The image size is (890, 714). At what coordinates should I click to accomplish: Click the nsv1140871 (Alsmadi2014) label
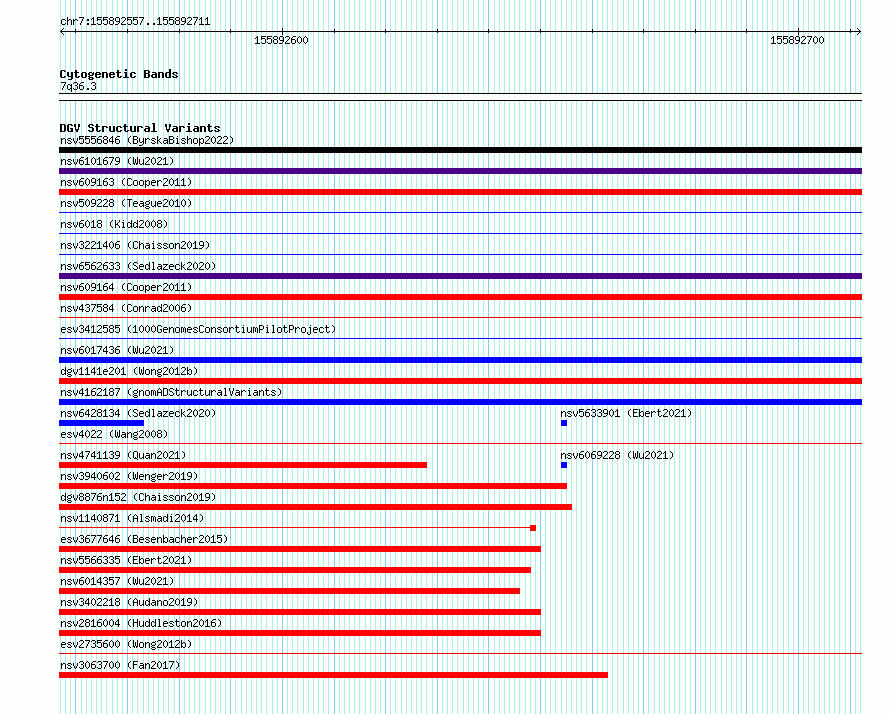[132, 518]
